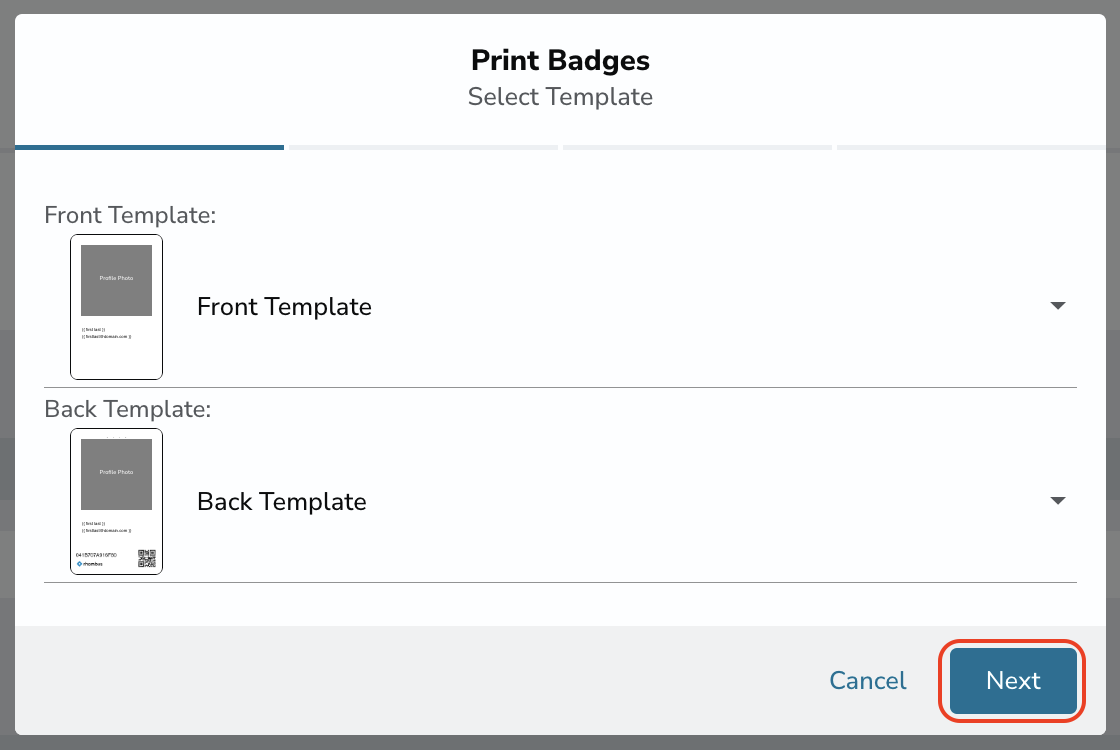Click the Profile Photo placeholder on back badge
Screen dimensions: 1120x750
(x=116, y=474)
